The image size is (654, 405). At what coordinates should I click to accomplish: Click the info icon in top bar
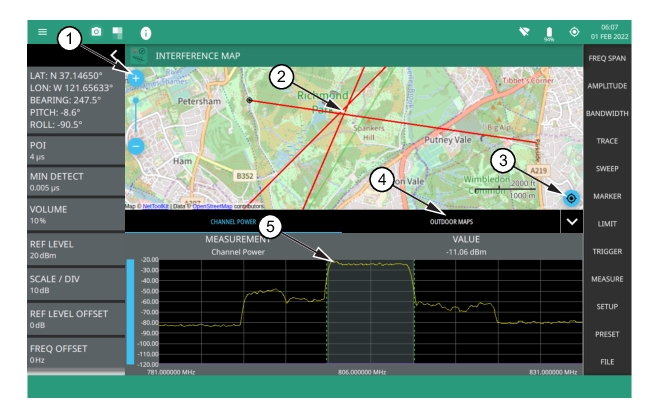(x=146, y=32)
